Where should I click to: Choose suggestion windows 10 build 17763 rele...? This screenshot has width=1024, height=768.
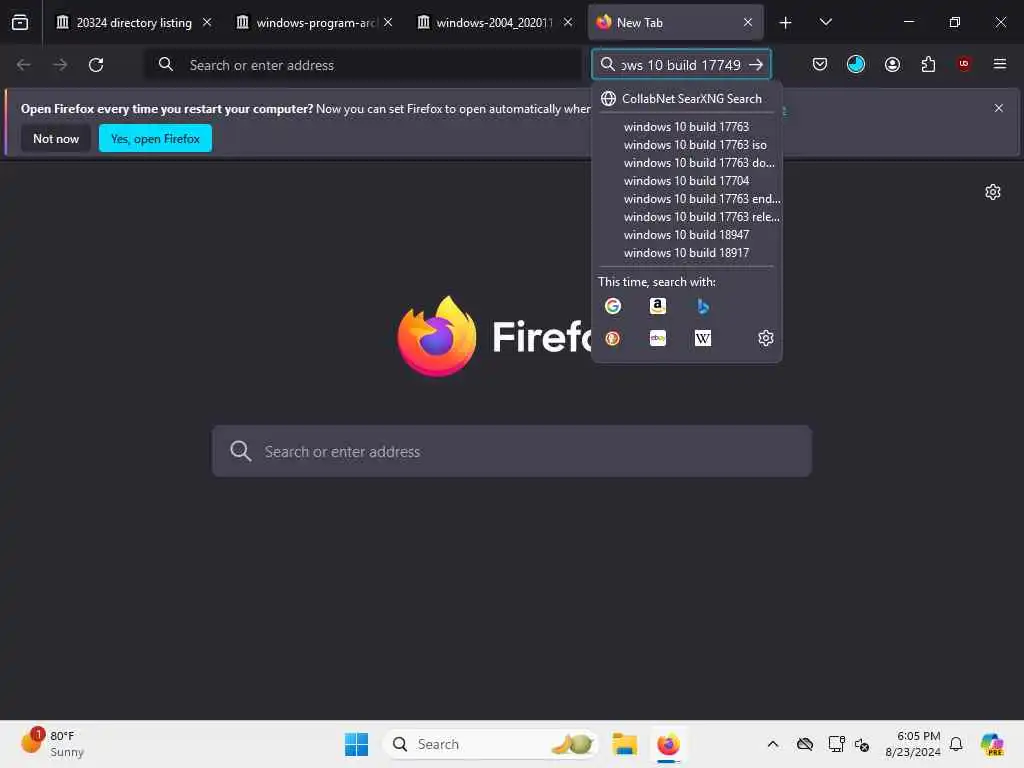coord(686,217)
